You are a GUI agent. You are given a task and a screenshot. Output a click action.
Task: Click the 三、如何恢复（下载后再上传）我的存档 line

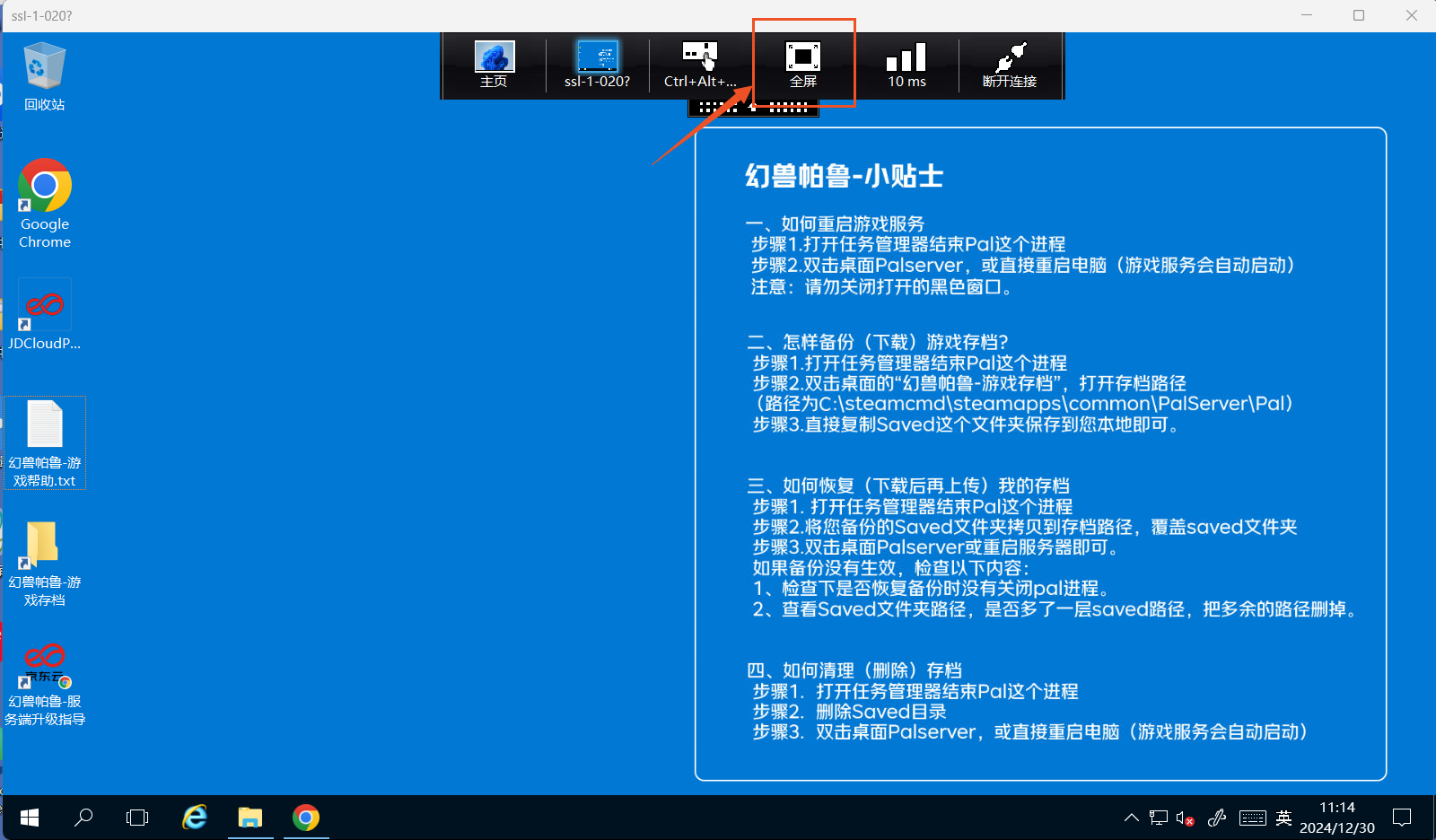coord(908,486)
